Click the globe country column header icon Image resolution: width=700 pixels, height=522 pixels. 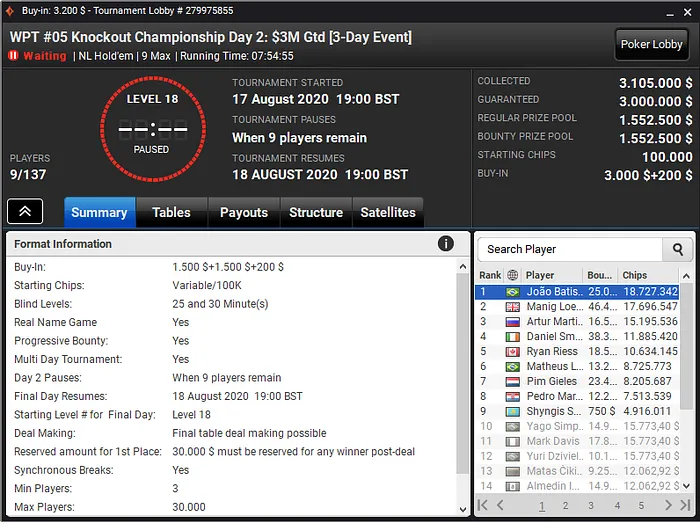(512, 275)
